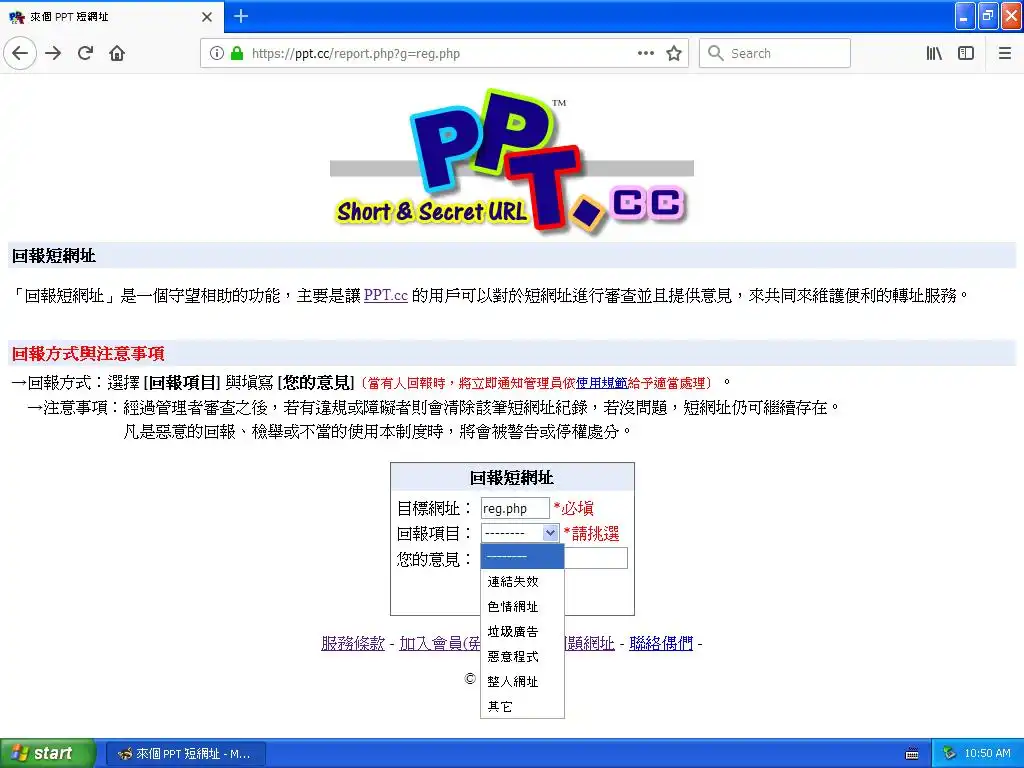This screenshot has height=768, width=1024.
Task: Show site information via the info icon
Action: pos(217,53)
